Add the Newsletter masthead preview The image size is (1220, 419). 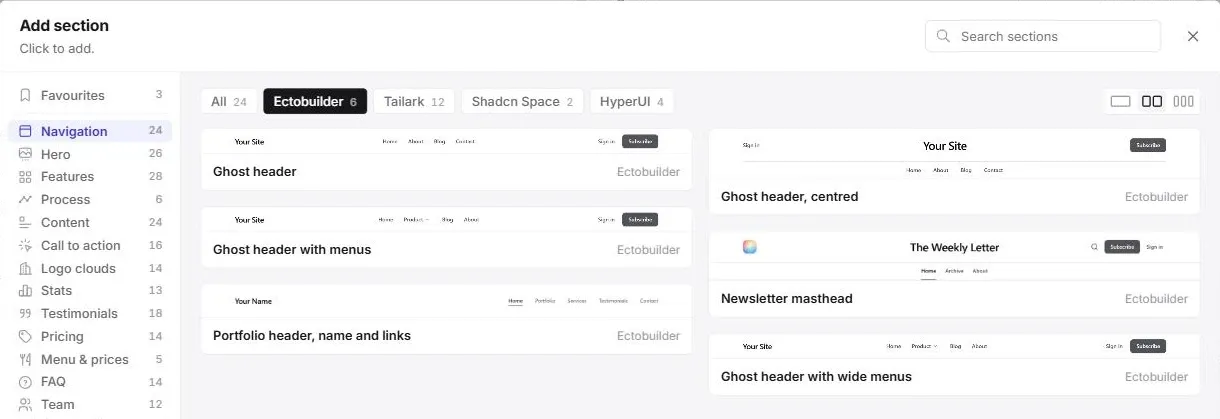click(x=954, y=256)
